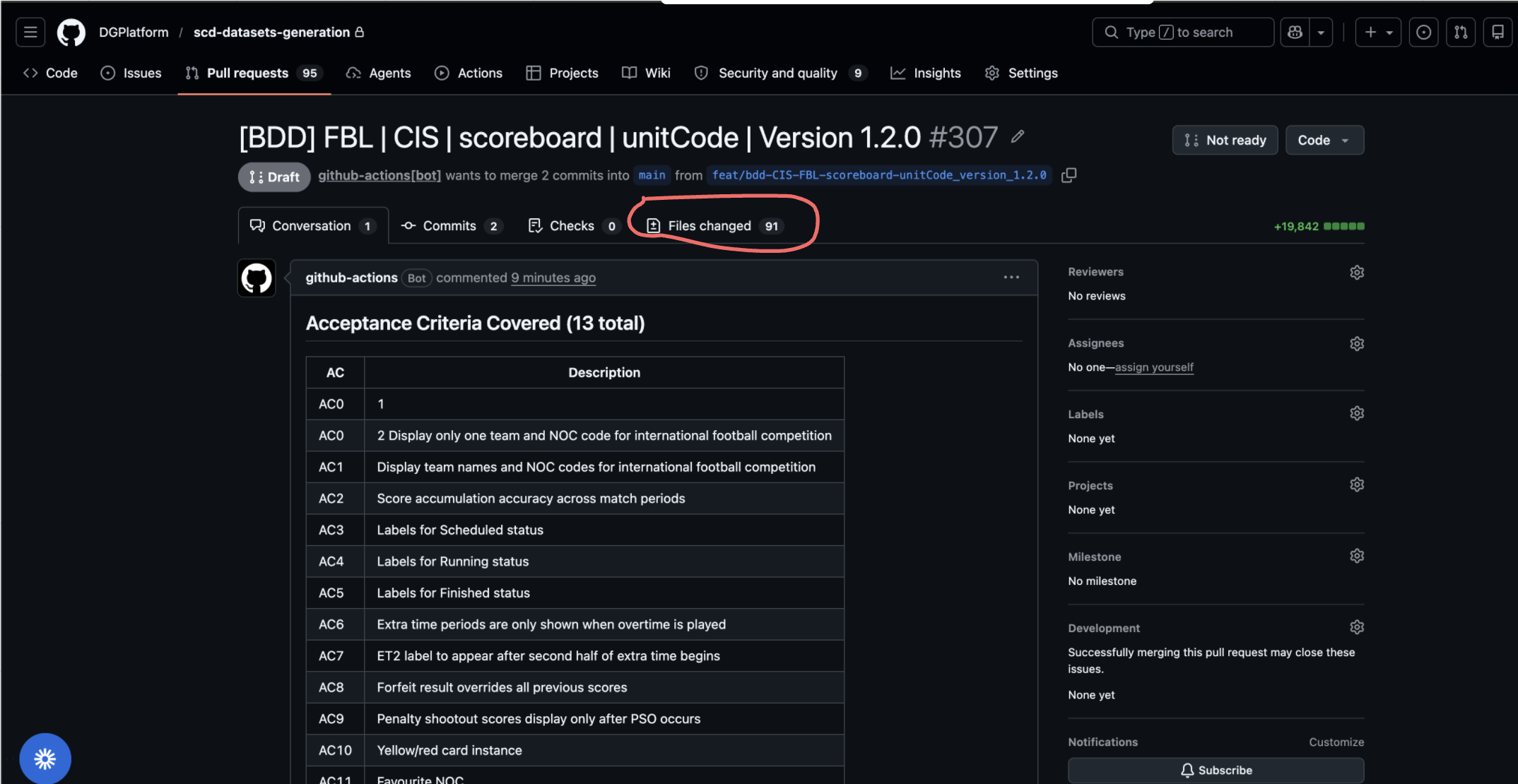The width and height of the screenshot is (1518, 784).
Task: Select the Files changed tab
Action: coord(714,226)
